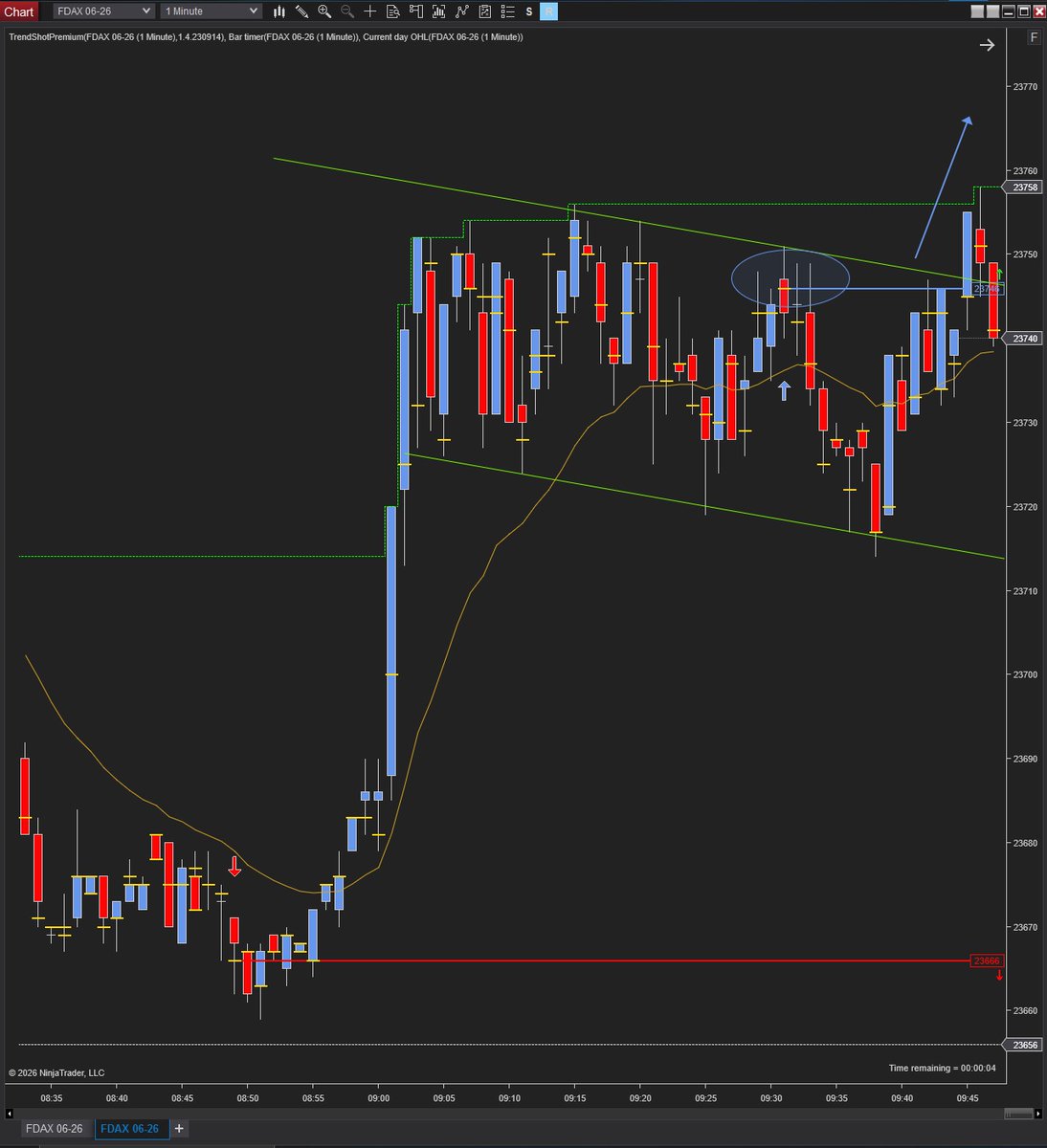The image size is (1047, 1148).
Task: Click the Time remaining text
Action: click(942, 1068)
